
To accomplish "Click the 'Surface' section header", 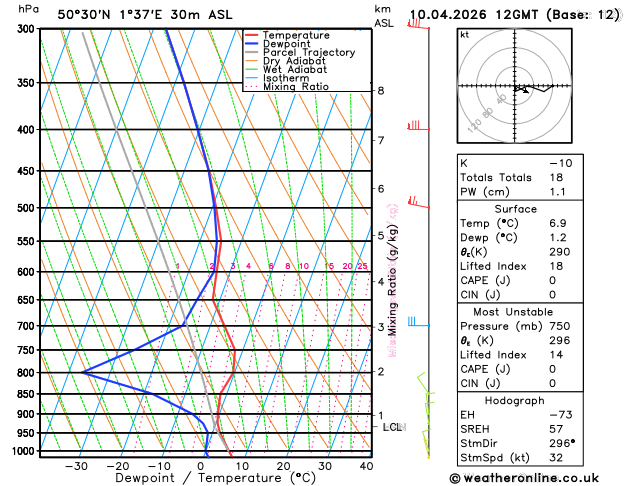I will point(515,209).
